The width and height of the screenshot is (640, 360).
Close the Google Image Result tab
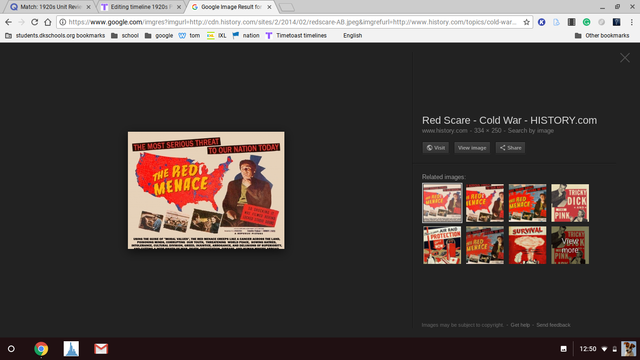pyautogui.click(x=269, y=7)
